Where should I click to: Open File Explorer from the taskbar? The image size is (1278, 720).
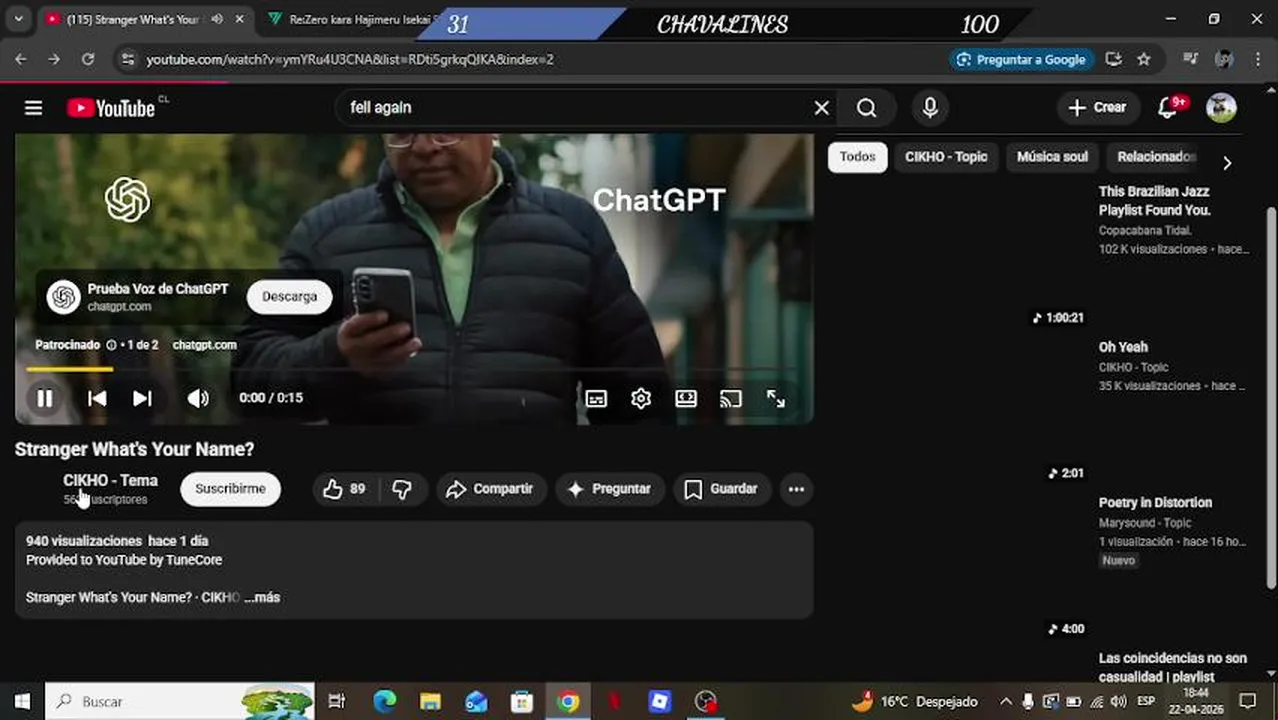click(430, 702)
